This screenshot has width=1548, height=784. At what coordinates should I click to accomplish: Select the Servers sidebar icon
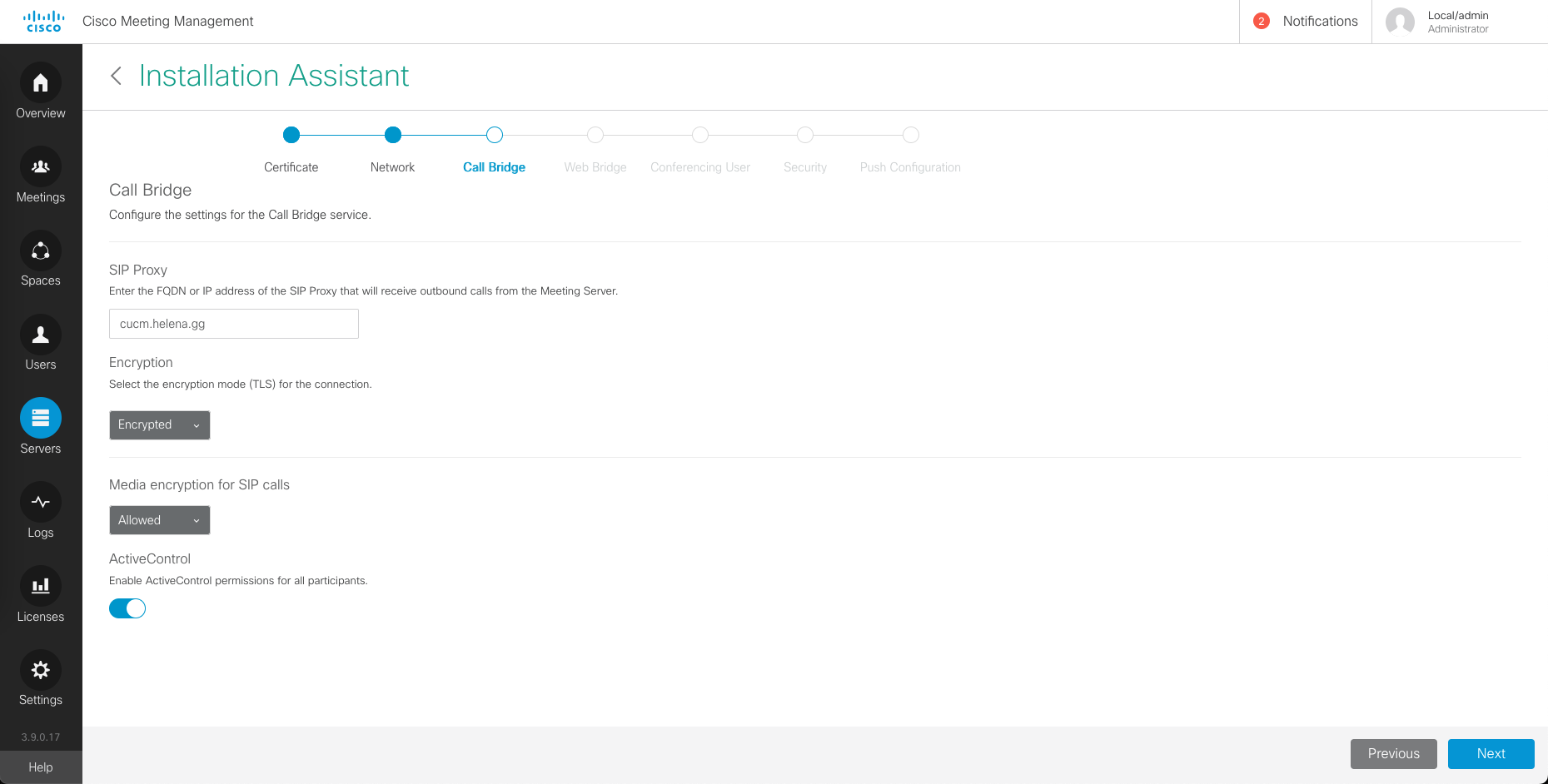pyautogui.click(x=41, y=419)
